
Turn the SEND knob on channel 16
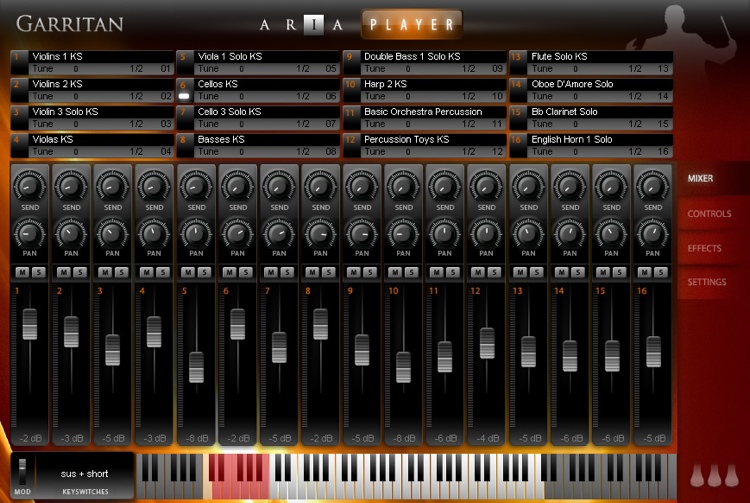pyautogui.click(x=652, y=185)
